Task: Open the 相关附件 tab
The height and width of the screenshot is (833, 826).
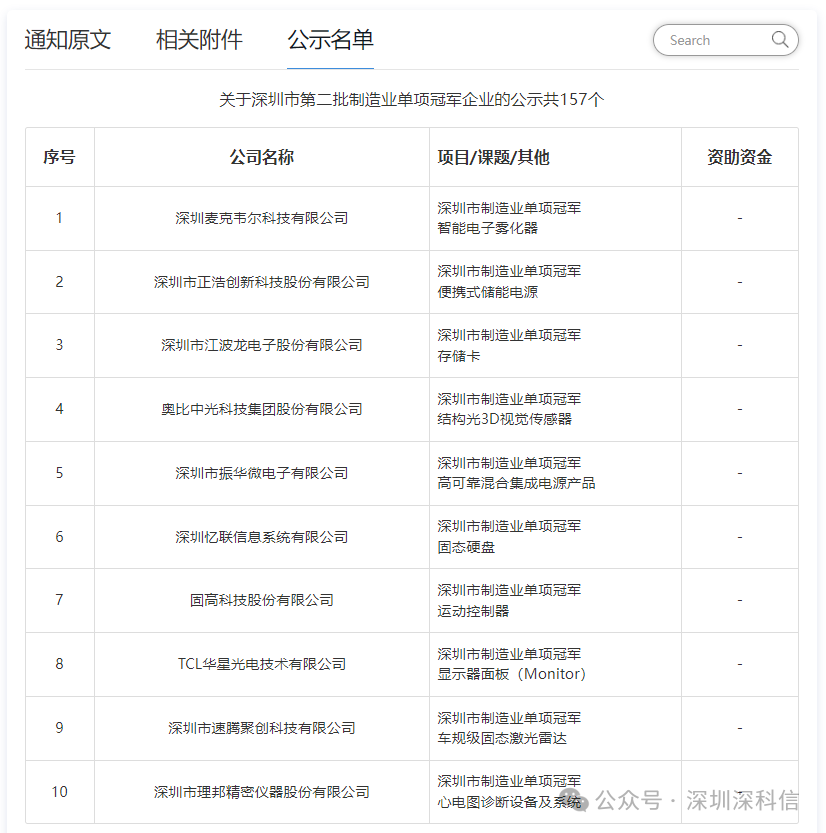Action: tap(199, 40)
